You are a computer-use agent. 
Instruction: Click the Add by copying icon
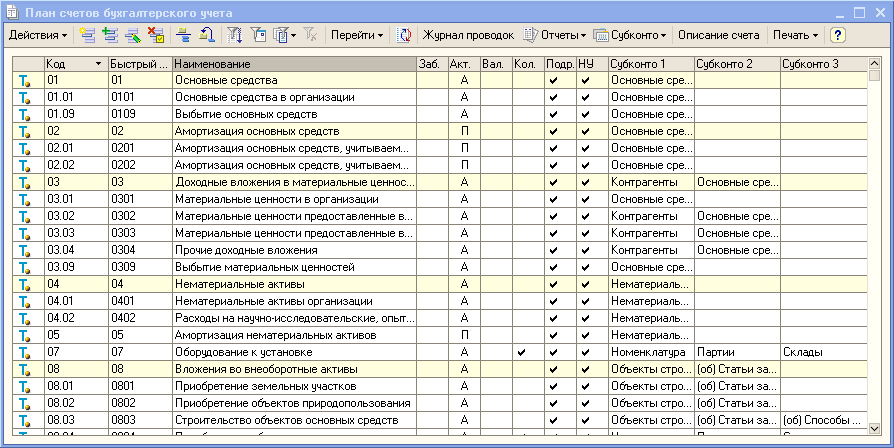(110, 35)
